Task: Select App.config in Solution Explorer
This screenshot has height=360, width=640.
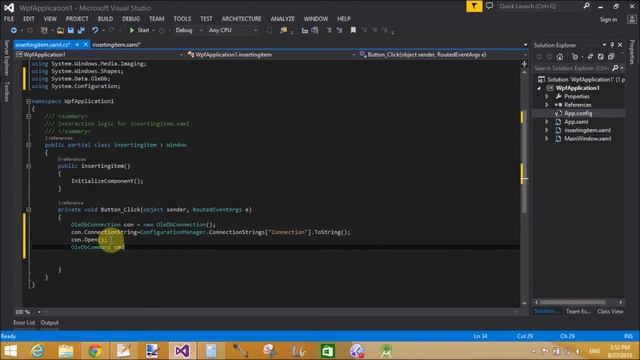Action: pyautogui.click(x=578, y=113)
